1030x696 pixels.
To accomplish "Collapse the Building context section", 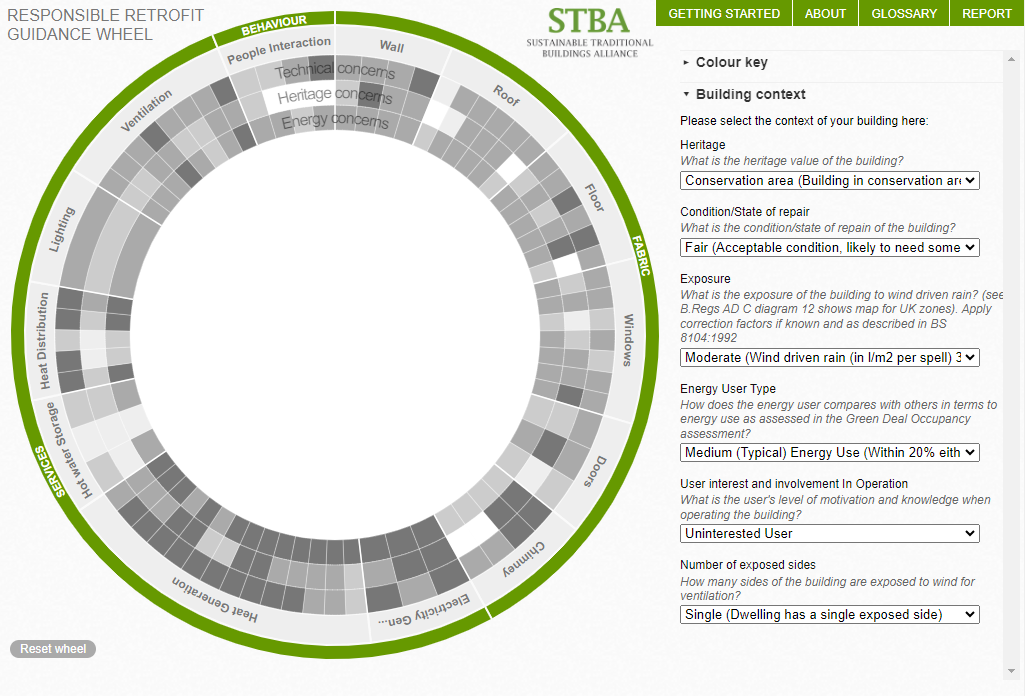I will (x=750, y=94).
